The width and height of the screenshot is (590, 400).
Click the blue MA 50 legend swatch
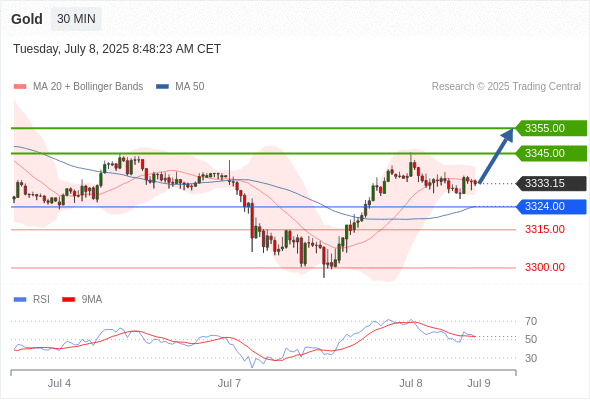pyautogui.click(x=162, y=87)
